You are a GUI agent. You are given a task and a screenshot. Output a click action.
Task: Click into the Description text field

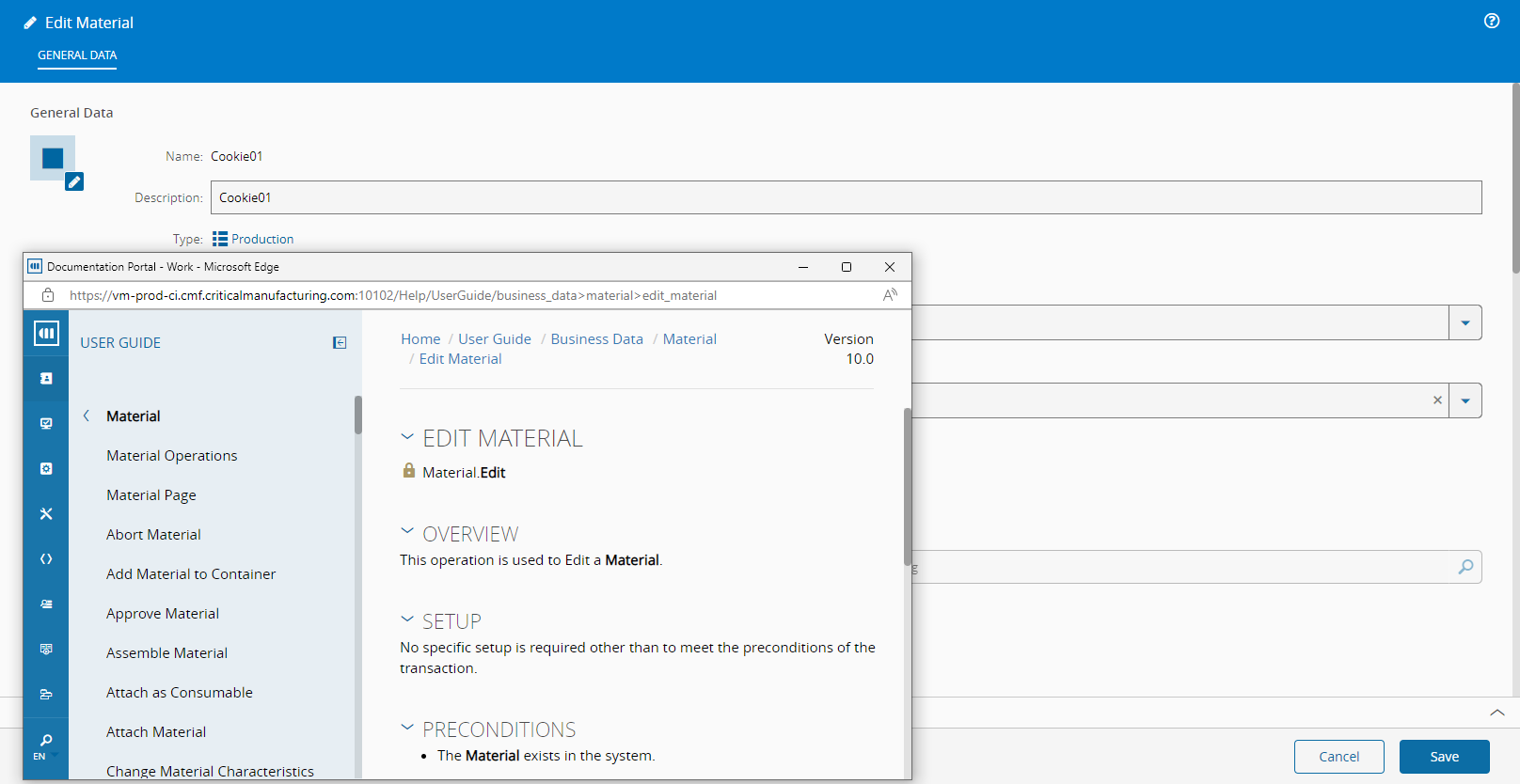point(845,197)
